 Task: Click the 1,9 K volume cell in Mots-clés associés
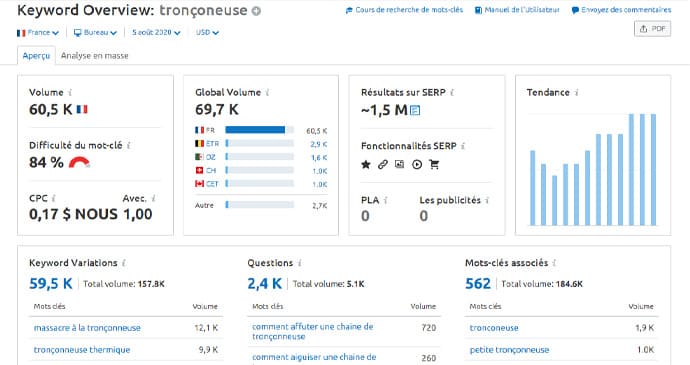point(644,328)
